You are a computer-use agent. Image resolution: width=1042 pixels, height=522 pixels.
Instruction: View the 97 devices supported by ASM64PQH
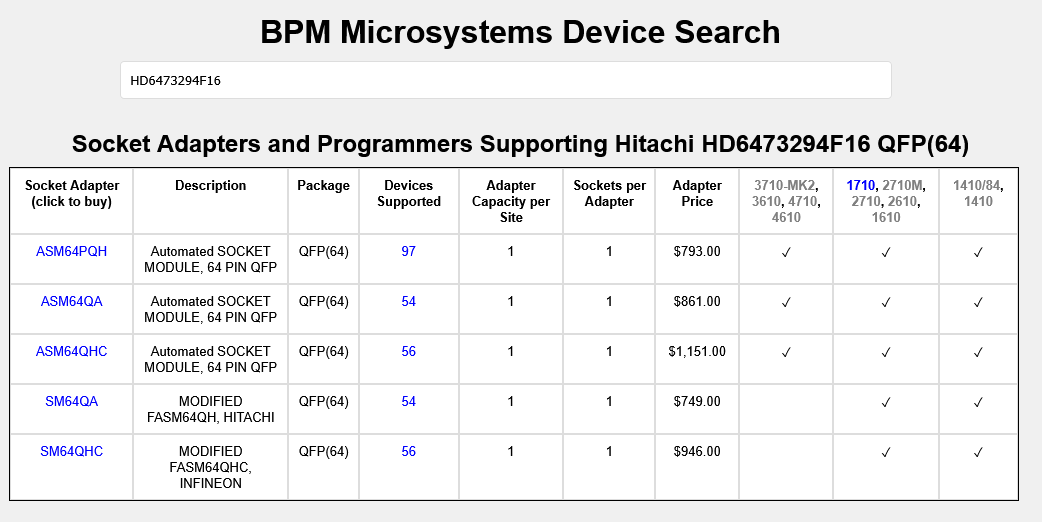[408, 251]
